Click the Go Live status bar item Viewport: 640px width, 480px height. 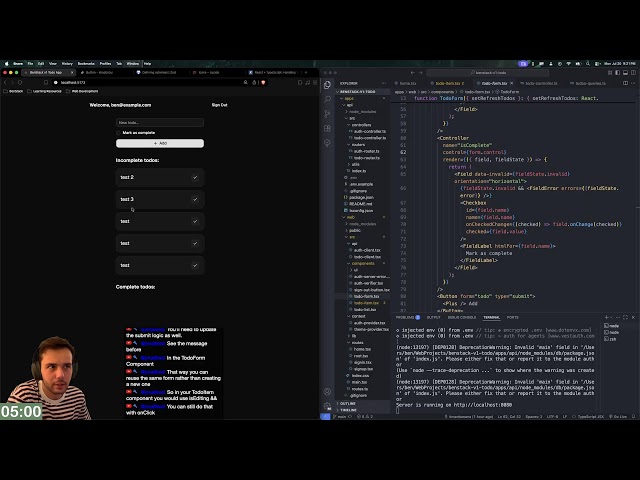click(618, 417)
